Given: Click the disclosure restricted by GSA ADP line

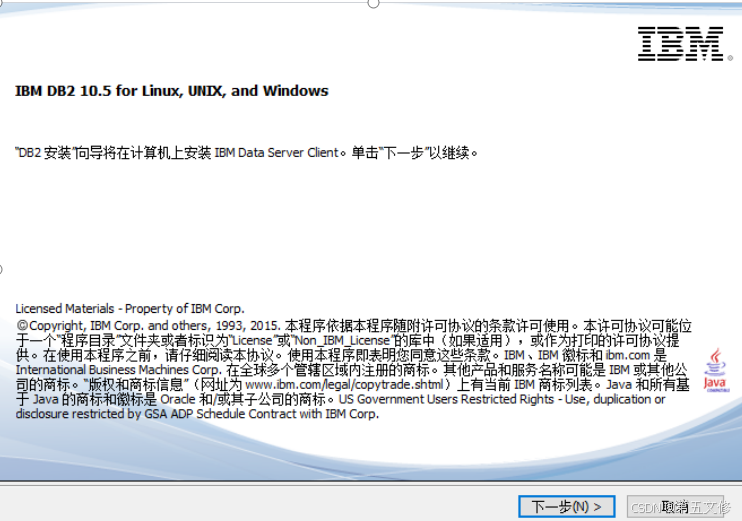Looking at the screenshot, I should [197, 414].
